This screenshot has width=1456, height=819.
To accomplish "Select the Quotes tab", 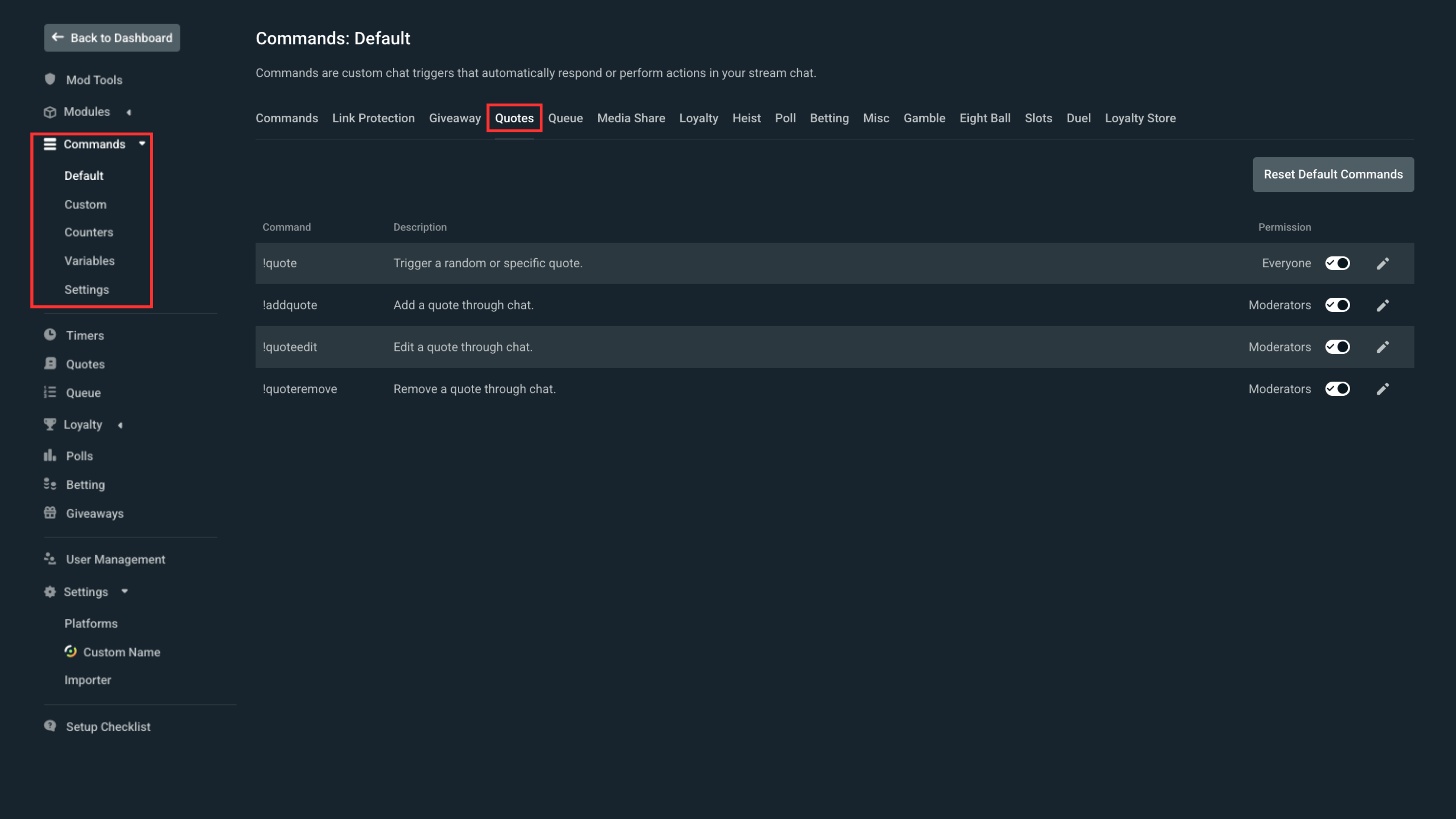I will tap(514, 118).
